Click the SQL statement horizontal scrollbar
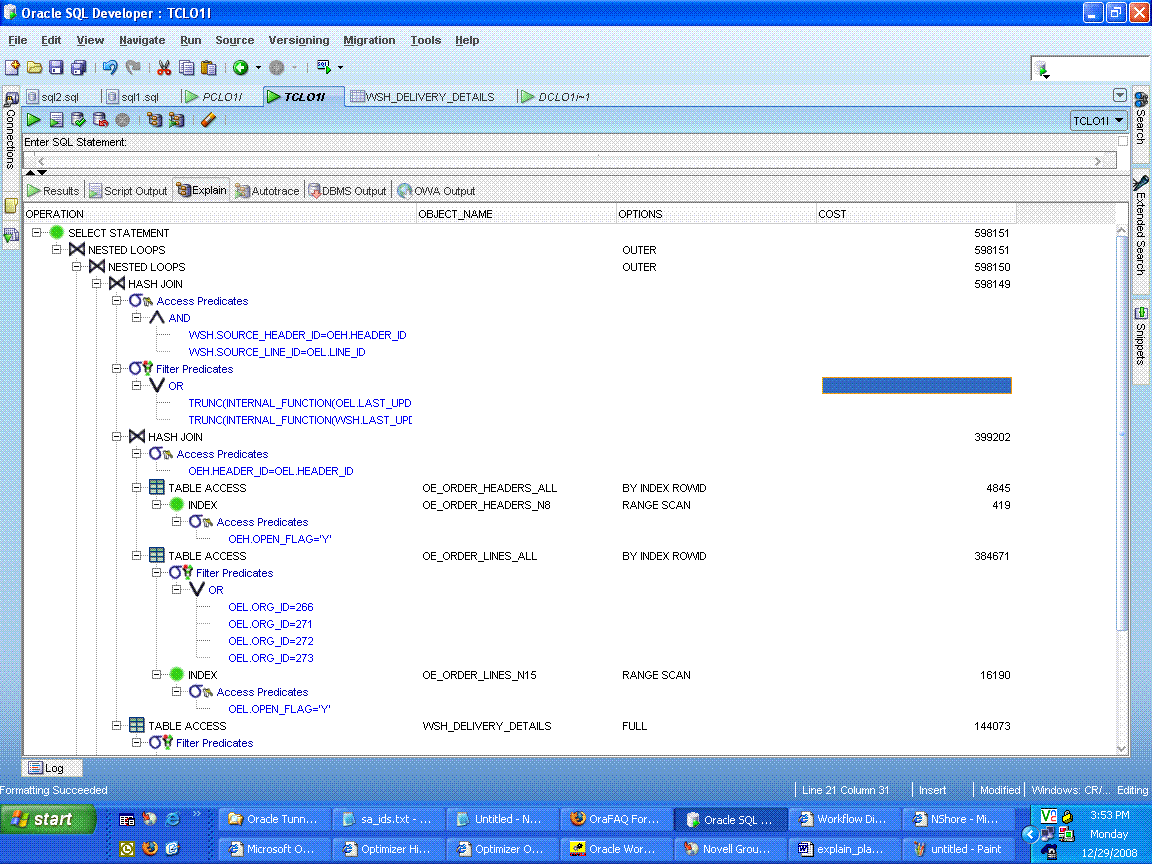The image size is (1152, 864). coord(569,161)
